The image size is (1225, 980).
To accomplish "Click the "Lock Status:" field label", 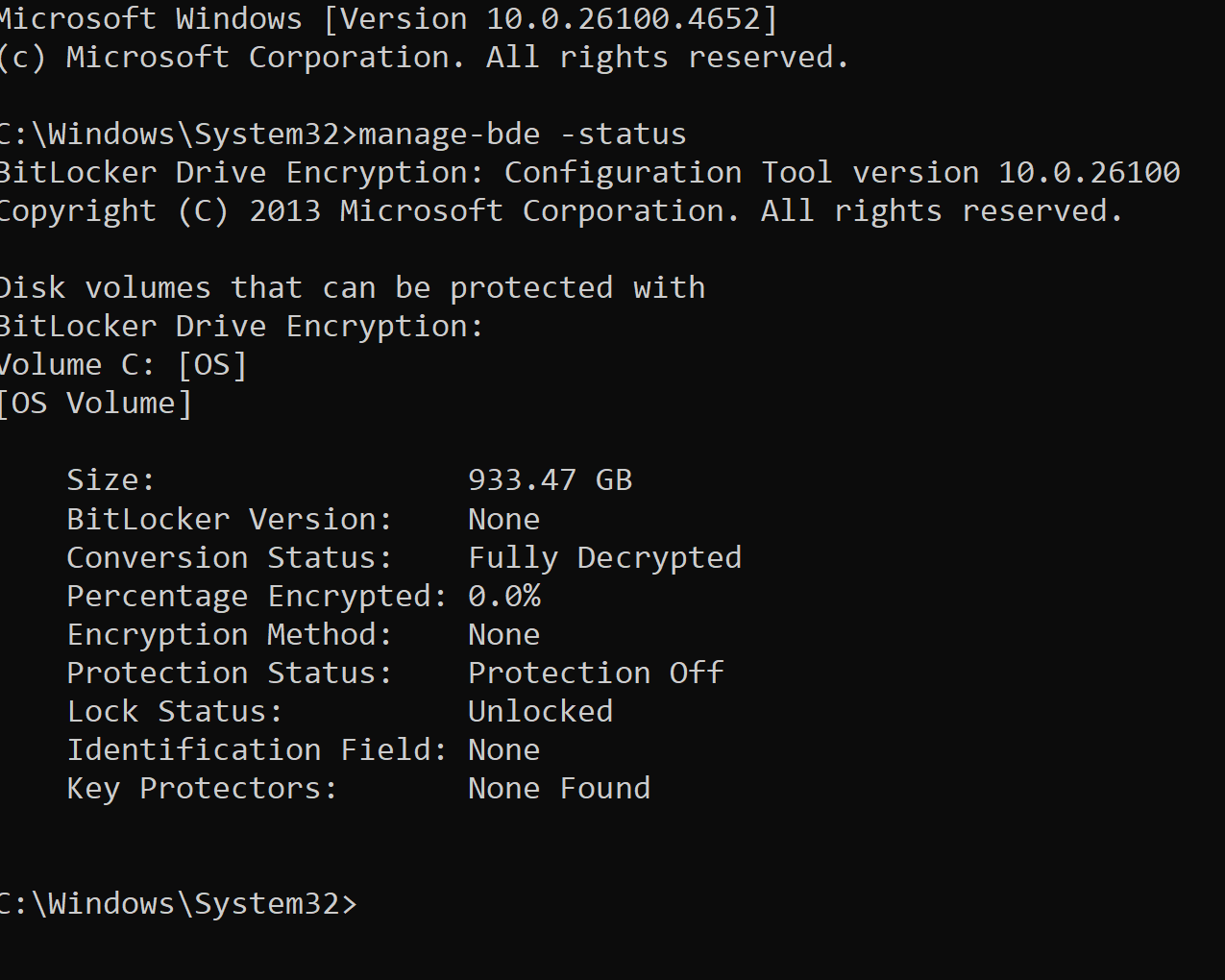I will tap(175, 711).
